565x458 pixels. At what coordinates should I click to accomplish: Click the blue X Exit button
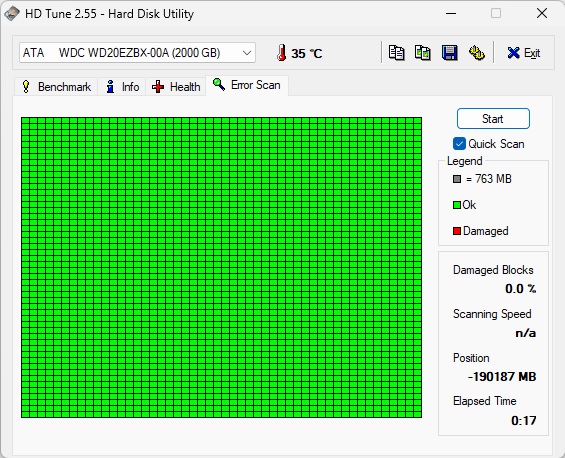[x=524, y=53]
